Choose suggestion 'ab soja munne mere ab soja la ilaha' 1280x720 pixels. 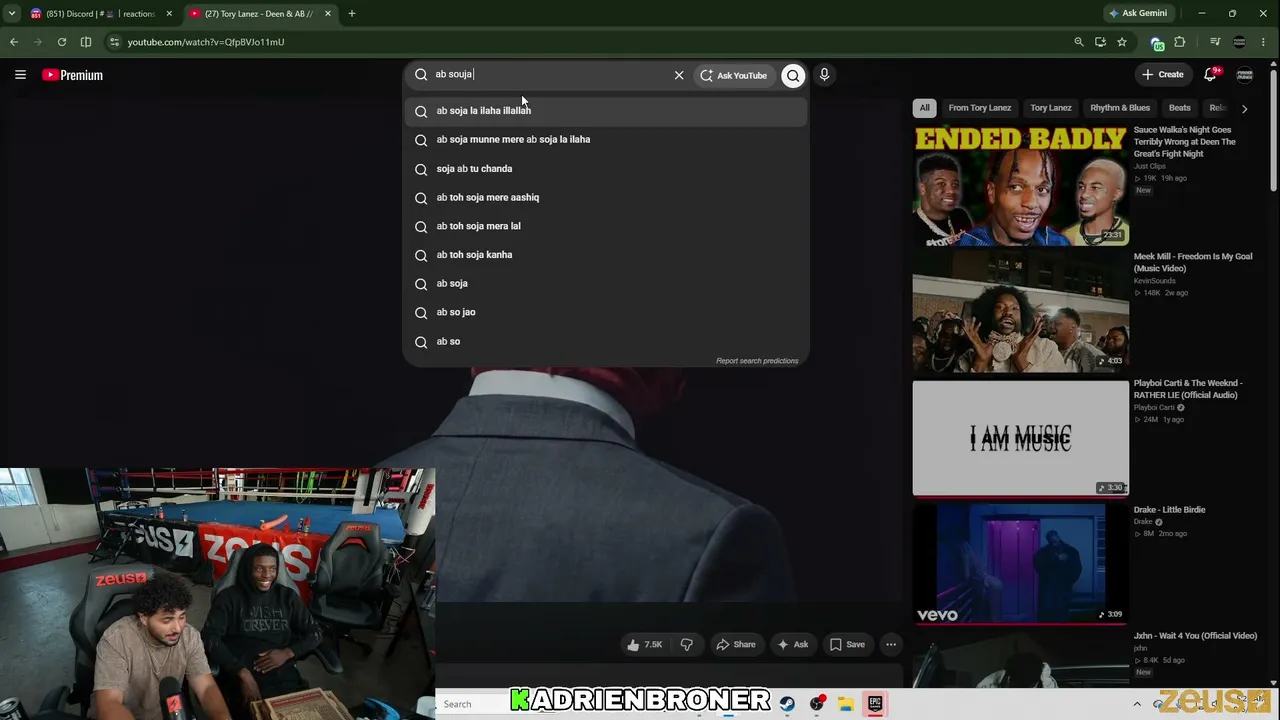click(605, 140)
